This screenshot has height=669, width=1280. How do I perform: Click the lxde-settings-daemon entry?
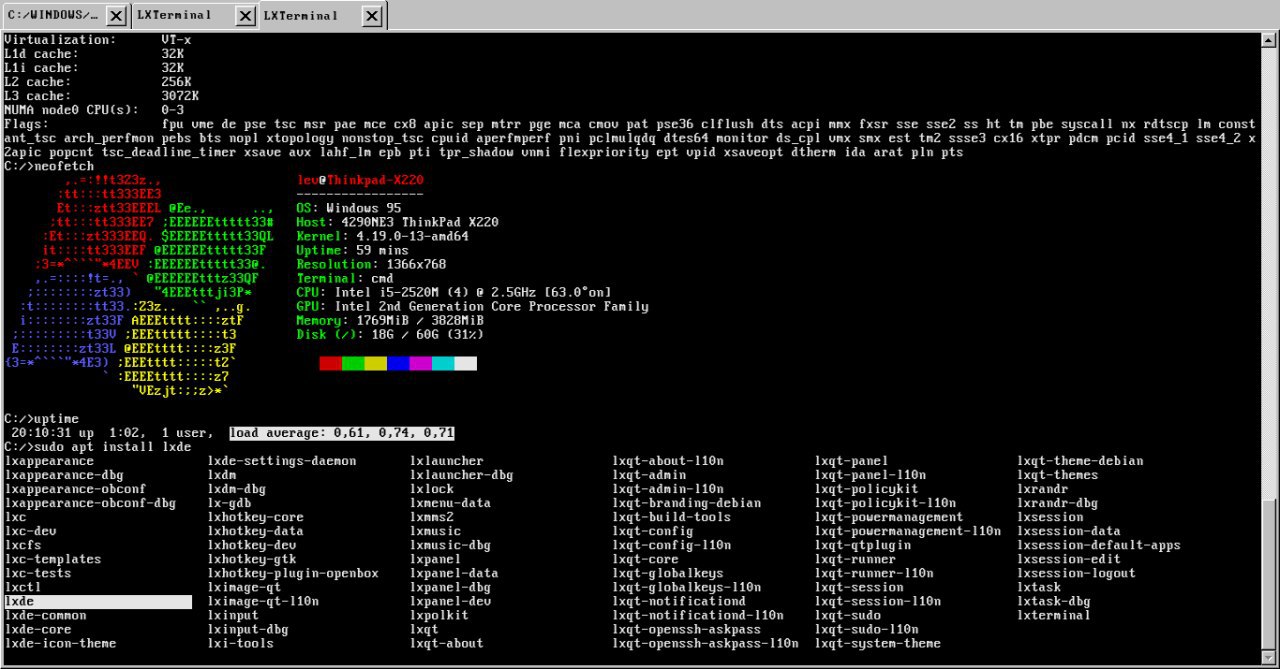pyautogui.click(x=282, y=461)
